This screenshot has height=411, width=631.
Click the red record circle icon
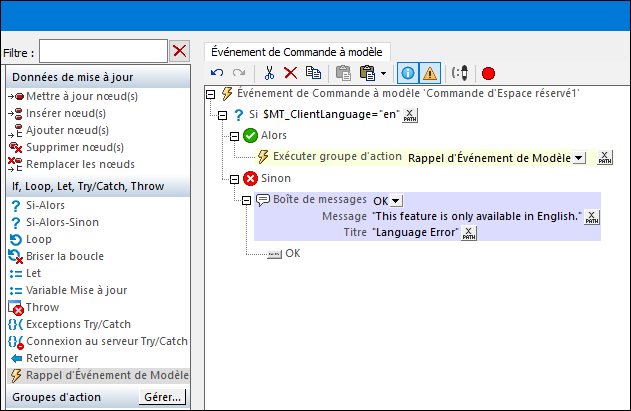pyautogui.click(x=489, y=73)
